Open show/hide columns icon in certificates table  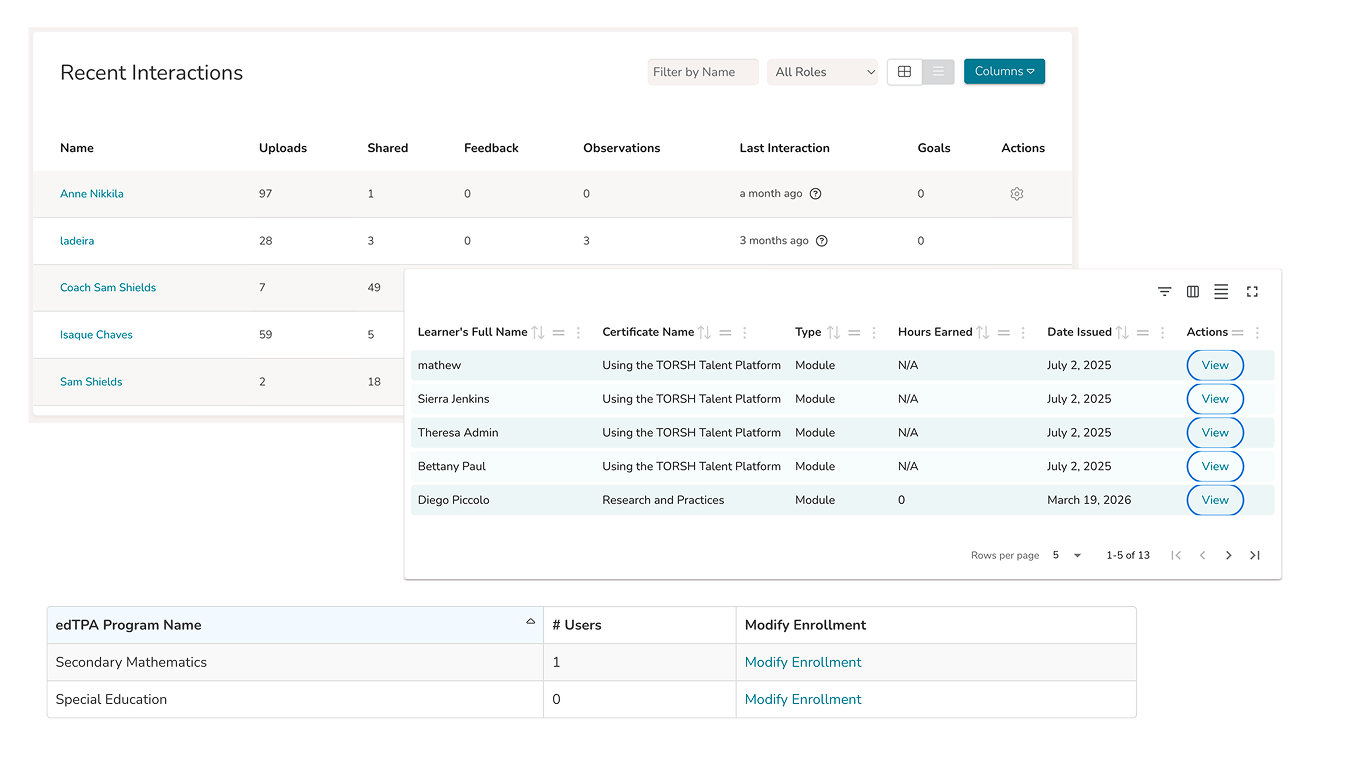click(x=1192, y=292)
